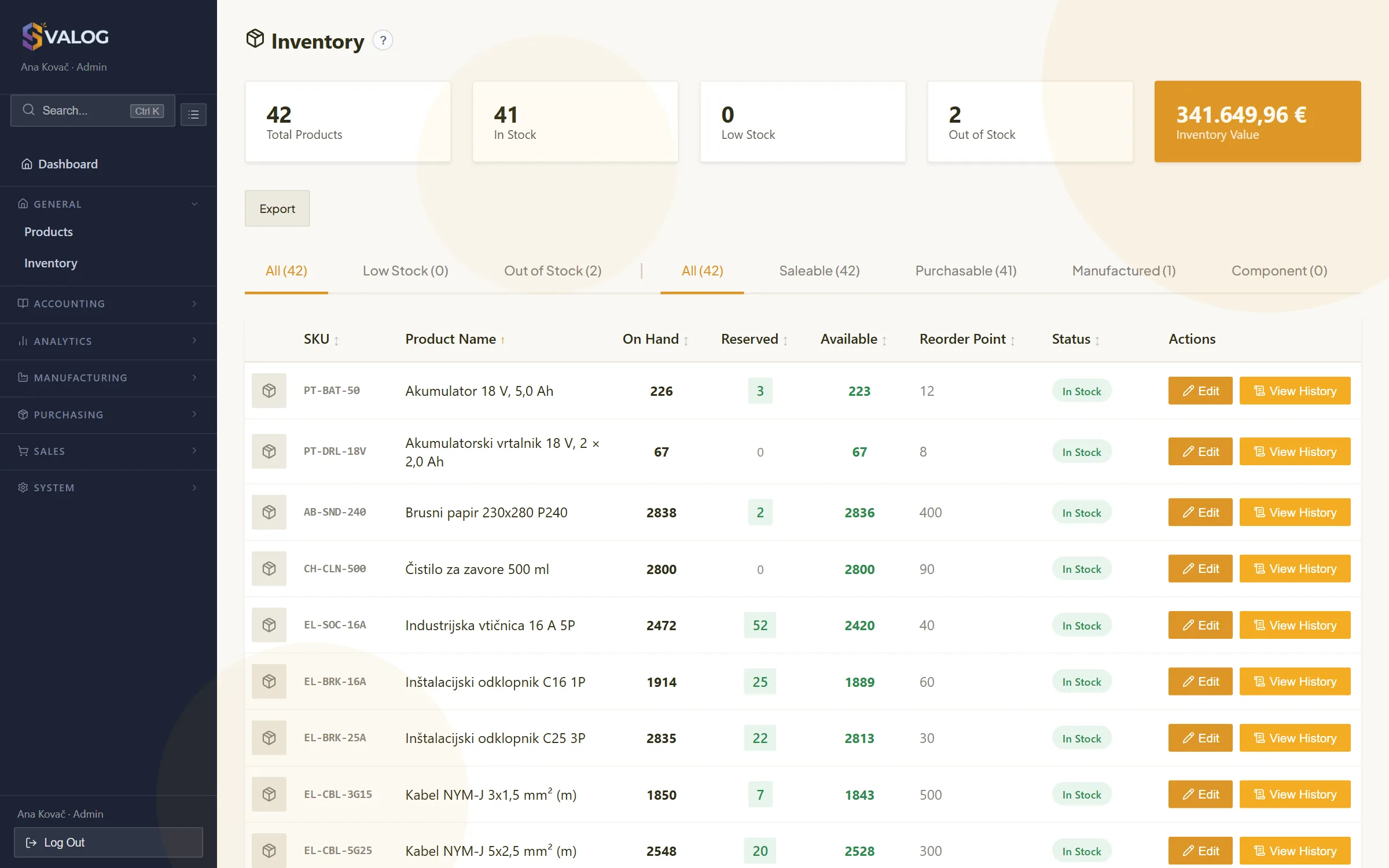Screen dimensions: 1389x868
Task: Click the package icon for EL-BRK-16A row
Action: [269, 682]
